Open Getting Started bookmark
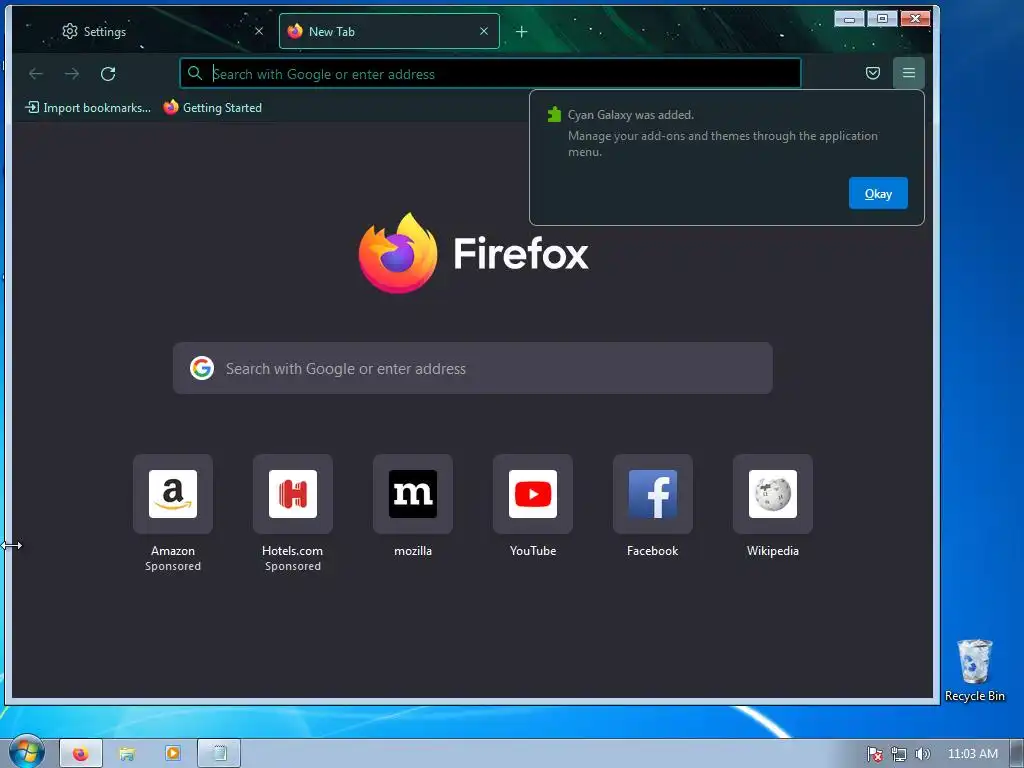1024x768 pixels. 213,108
